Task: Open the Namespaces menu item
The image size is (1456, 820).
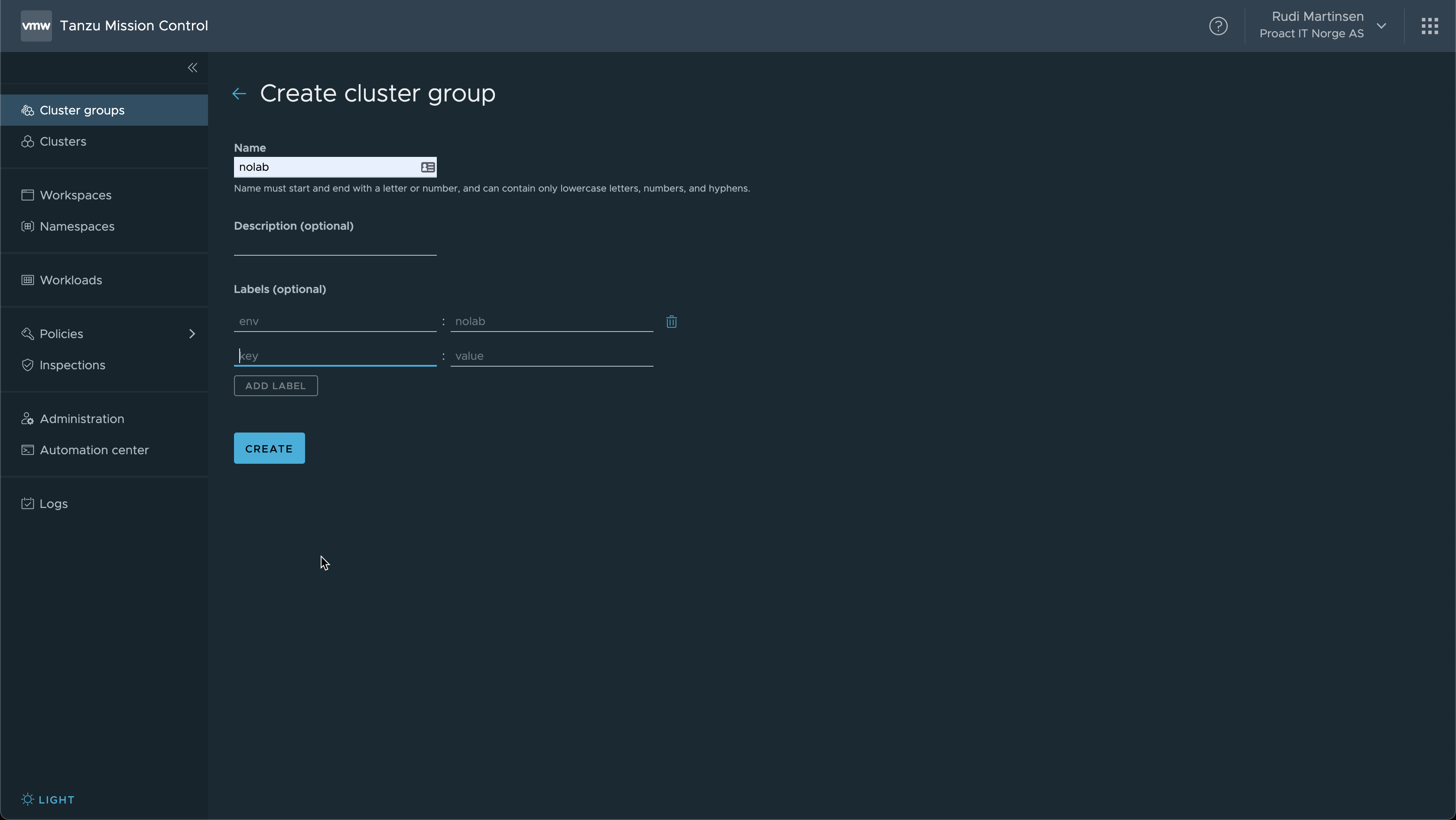Action: [104, 226]
